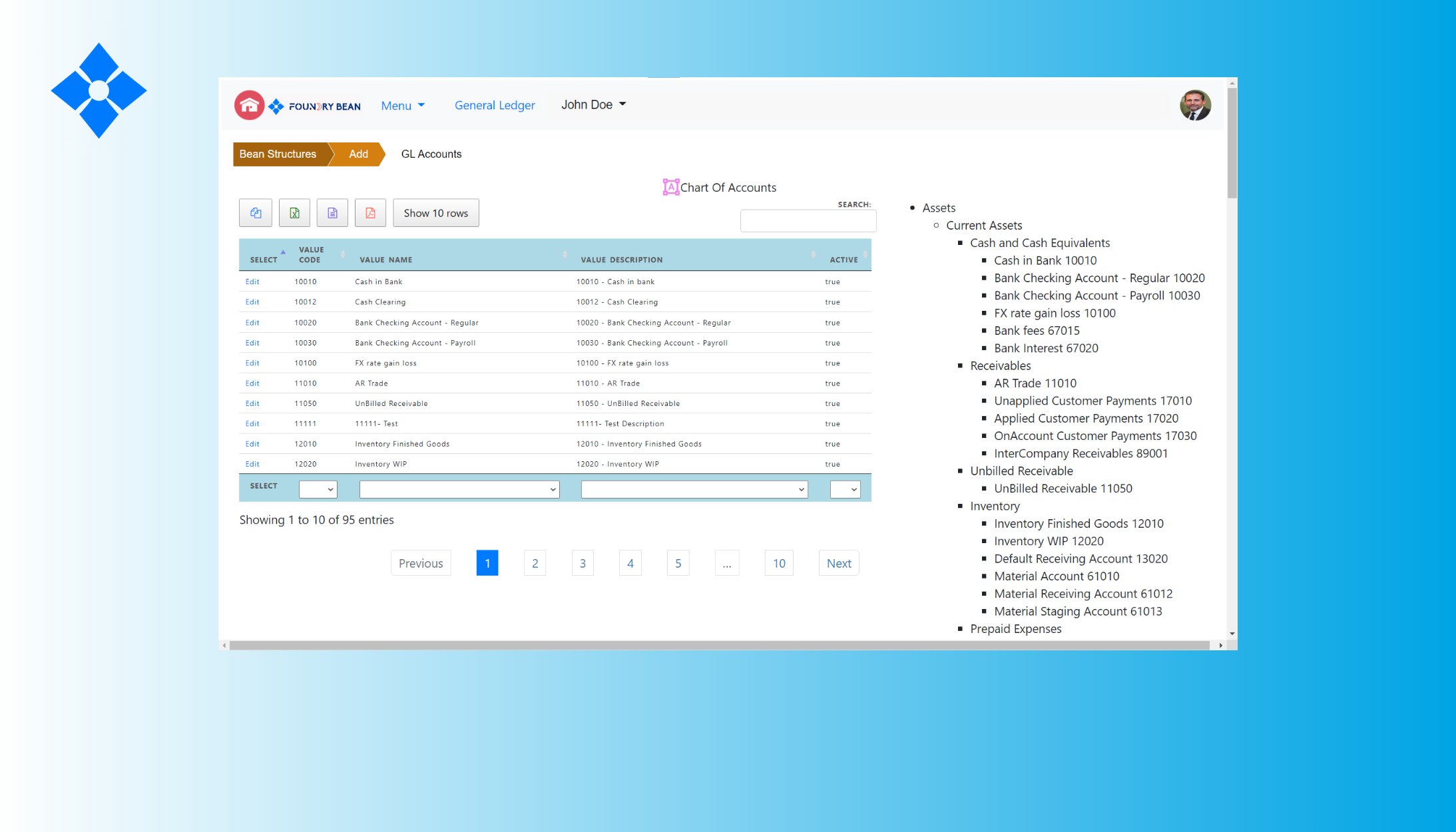Export the table to Excel

pyautogui.click(x=294, y=212)
